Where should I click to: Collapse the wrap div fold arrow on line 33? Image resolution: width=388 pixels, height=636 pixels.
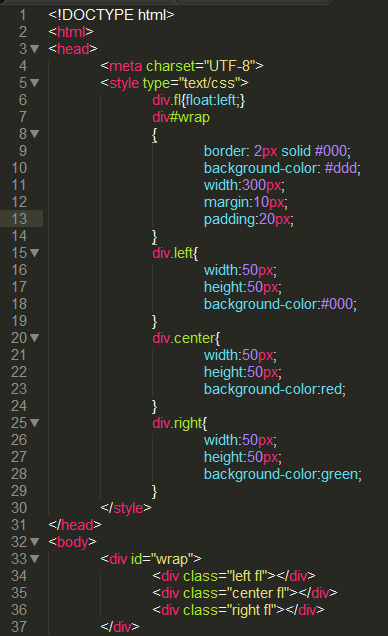[x=35, y=559]
